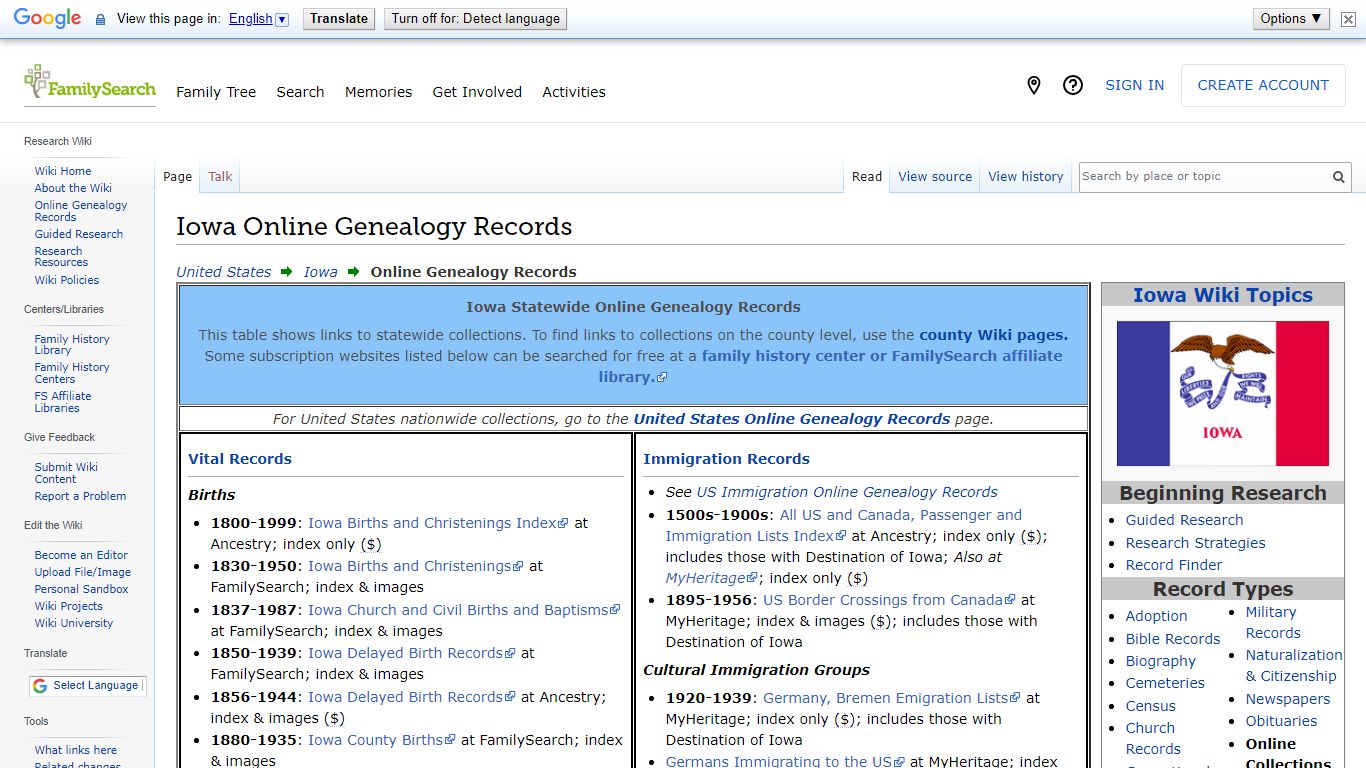Open Upload File/Image link
The width and height of the screenshot is (1366, 768).
tap(83, 572)
